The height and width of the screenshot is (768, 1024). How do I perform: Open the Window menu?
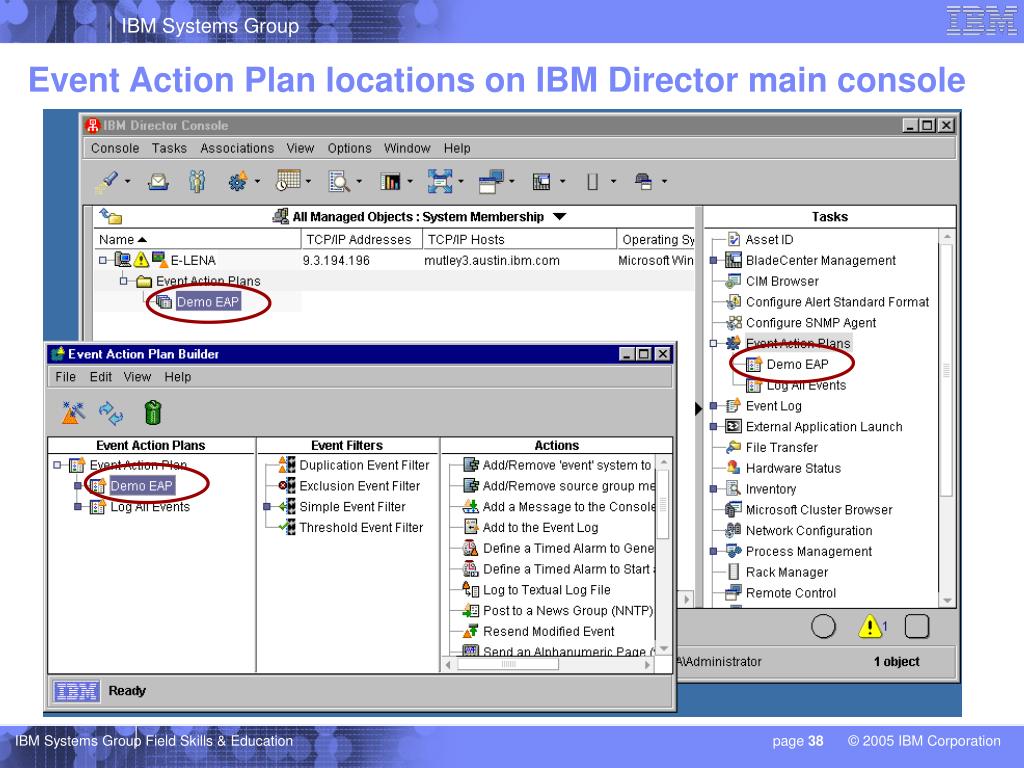pyautogui.click(x=407, y=148)
